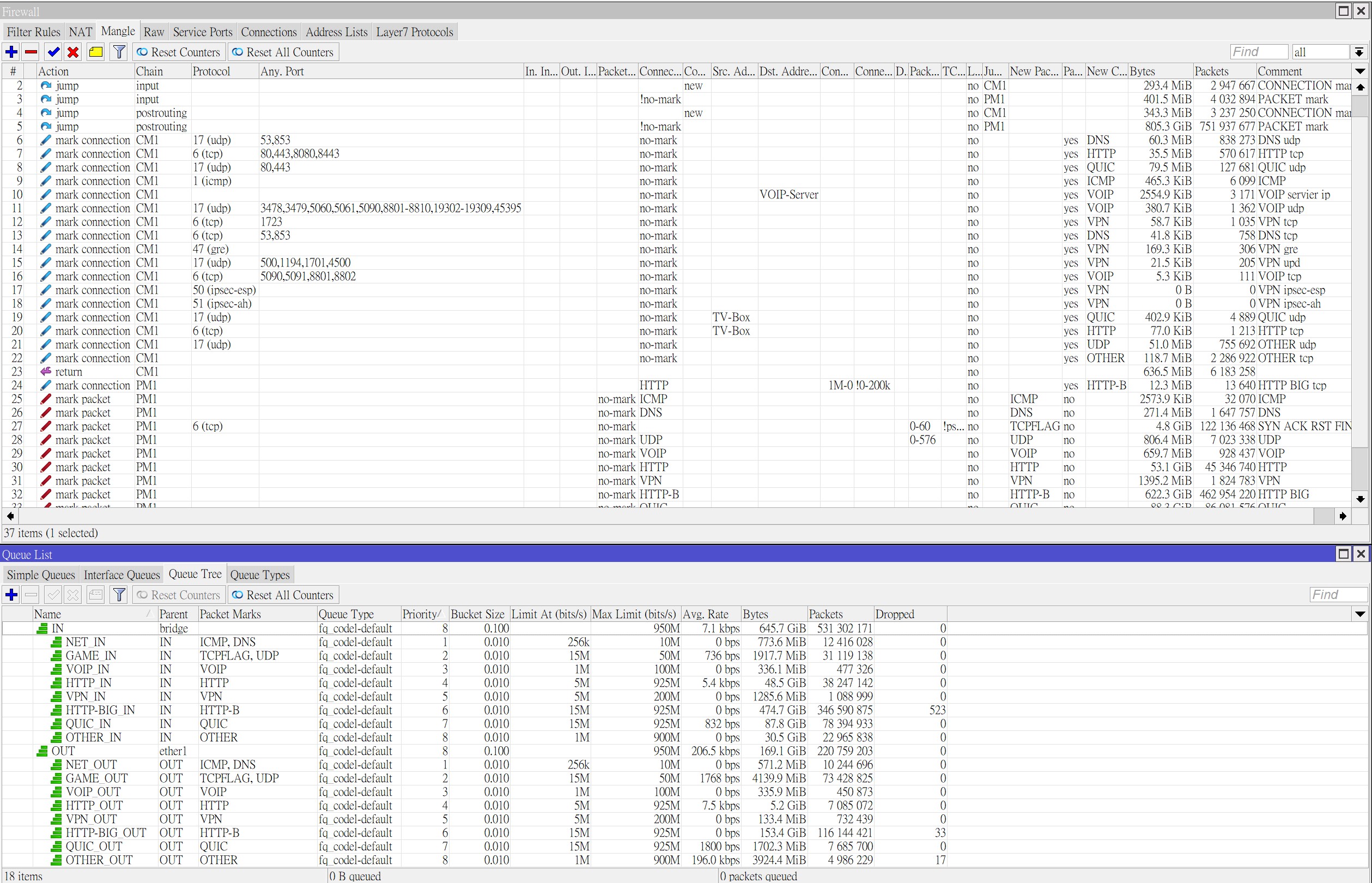Open the Queue List columns dropdown arrow

tap(1360, 614)
